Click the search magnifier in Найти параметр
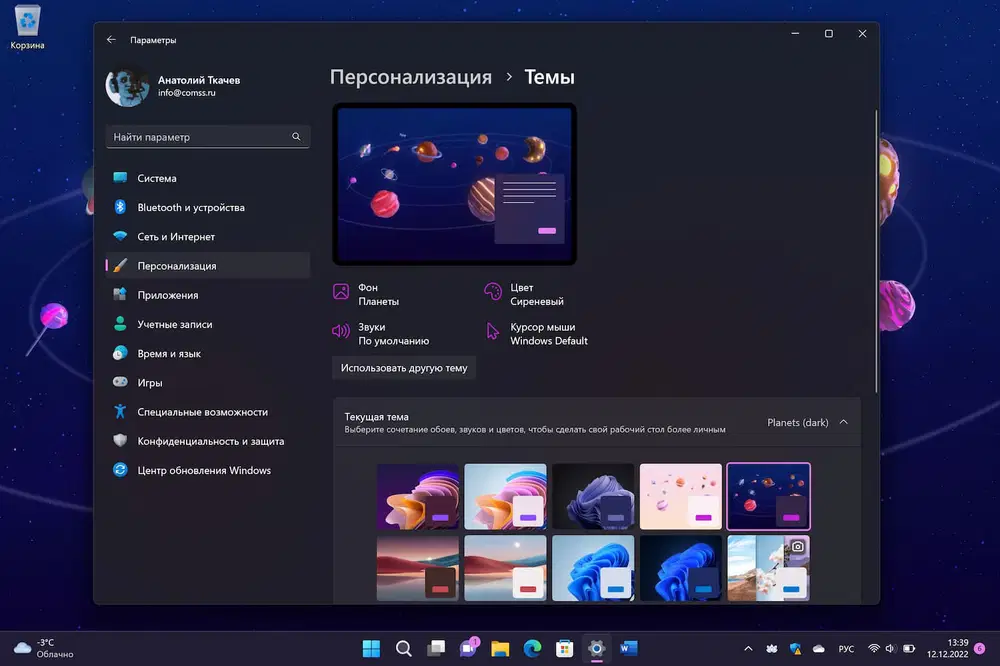This screenshot has width=1000, height=666. click(296, 137)
